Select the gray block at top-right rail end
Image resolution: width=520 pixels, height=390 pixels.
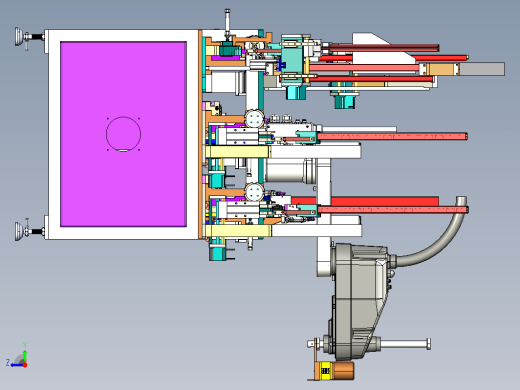point(482,69)
